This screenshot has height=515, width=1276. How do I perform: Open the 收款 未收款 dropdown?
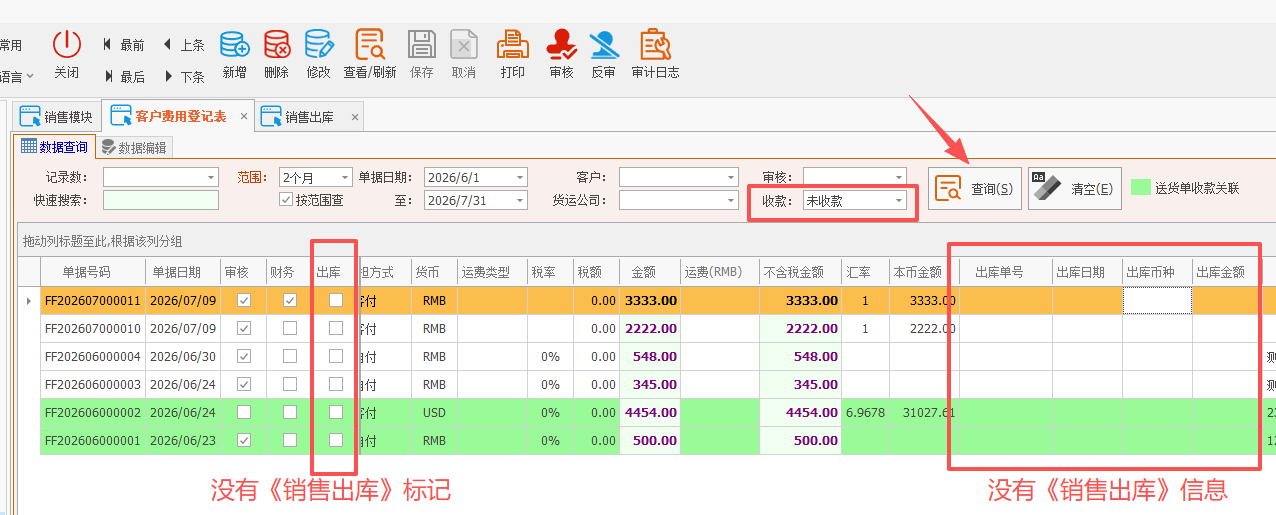900,200
